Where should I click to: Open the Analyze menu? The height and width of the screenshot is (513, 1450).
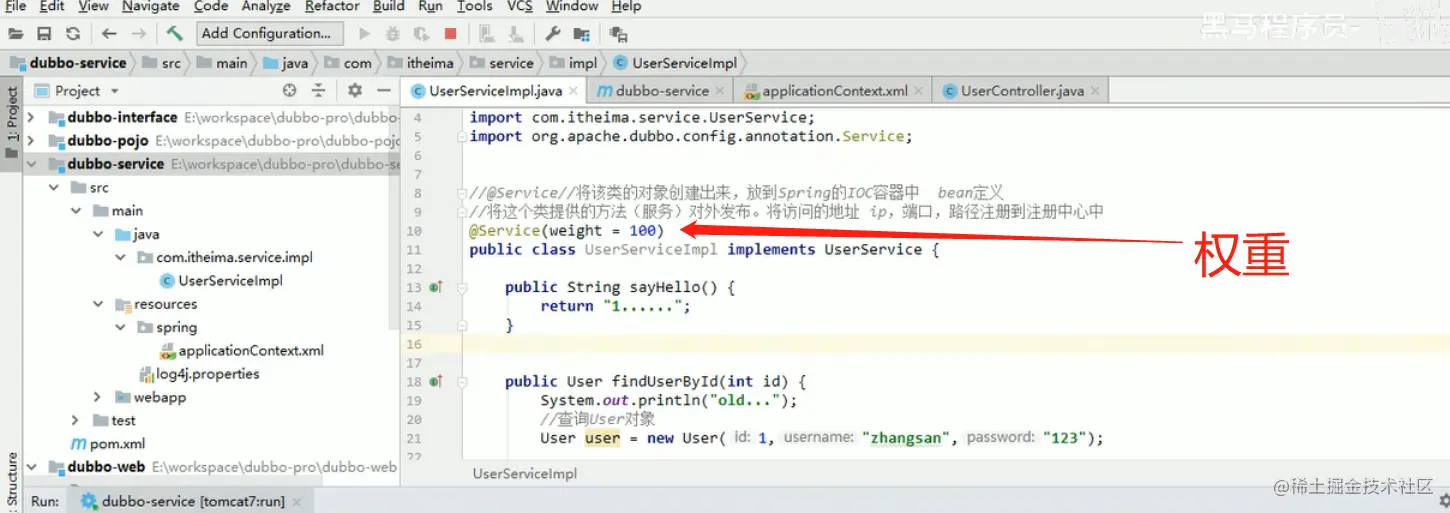pos(266,6)
